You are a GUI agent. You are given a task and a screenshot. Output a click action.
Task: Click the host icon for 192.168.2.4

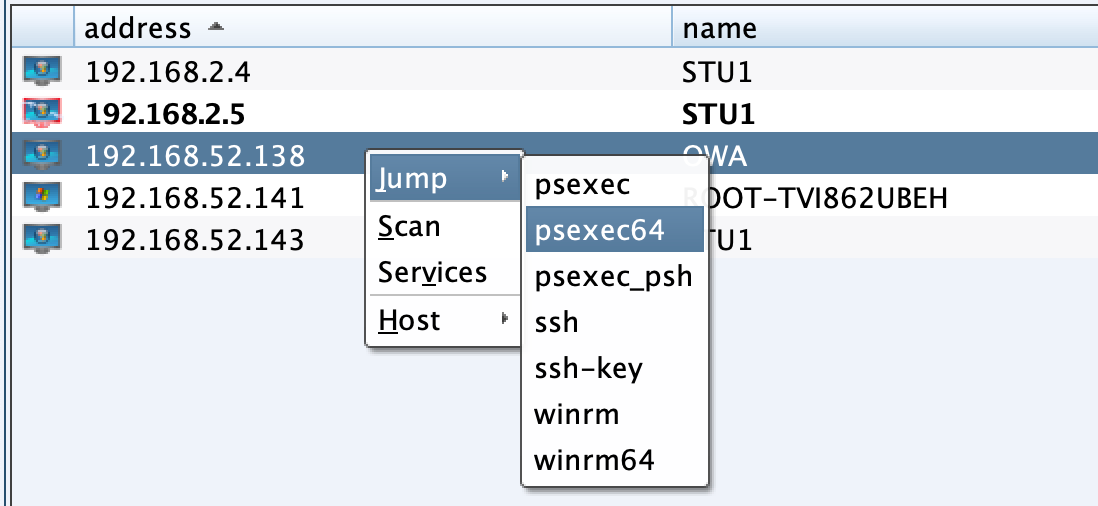pyautogui.click(x=42, y=72)
